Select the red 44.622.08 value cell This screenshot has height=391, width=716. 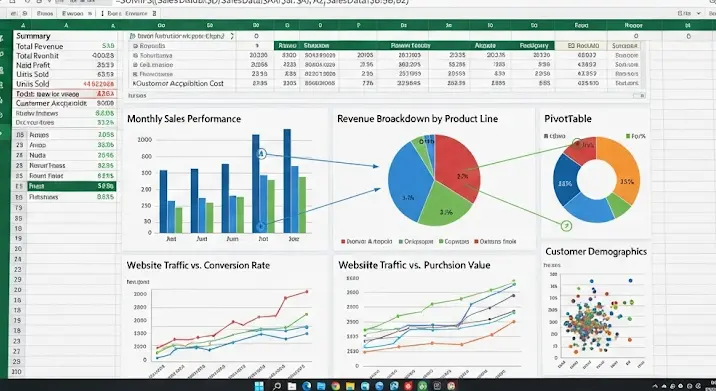point(99,84)
